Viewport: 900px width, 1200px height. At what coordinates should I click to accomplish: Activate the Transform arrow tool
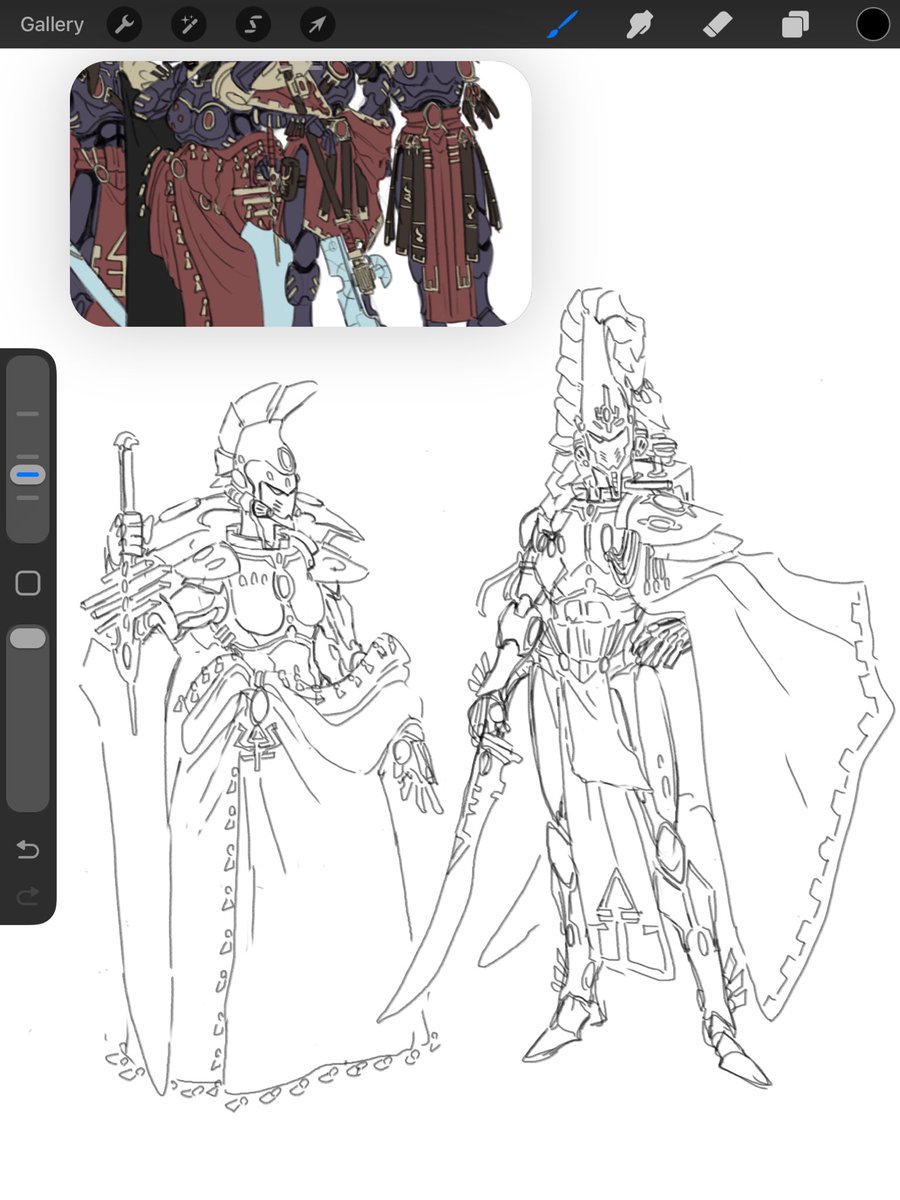pyautogui.click(x=316, y=24)
